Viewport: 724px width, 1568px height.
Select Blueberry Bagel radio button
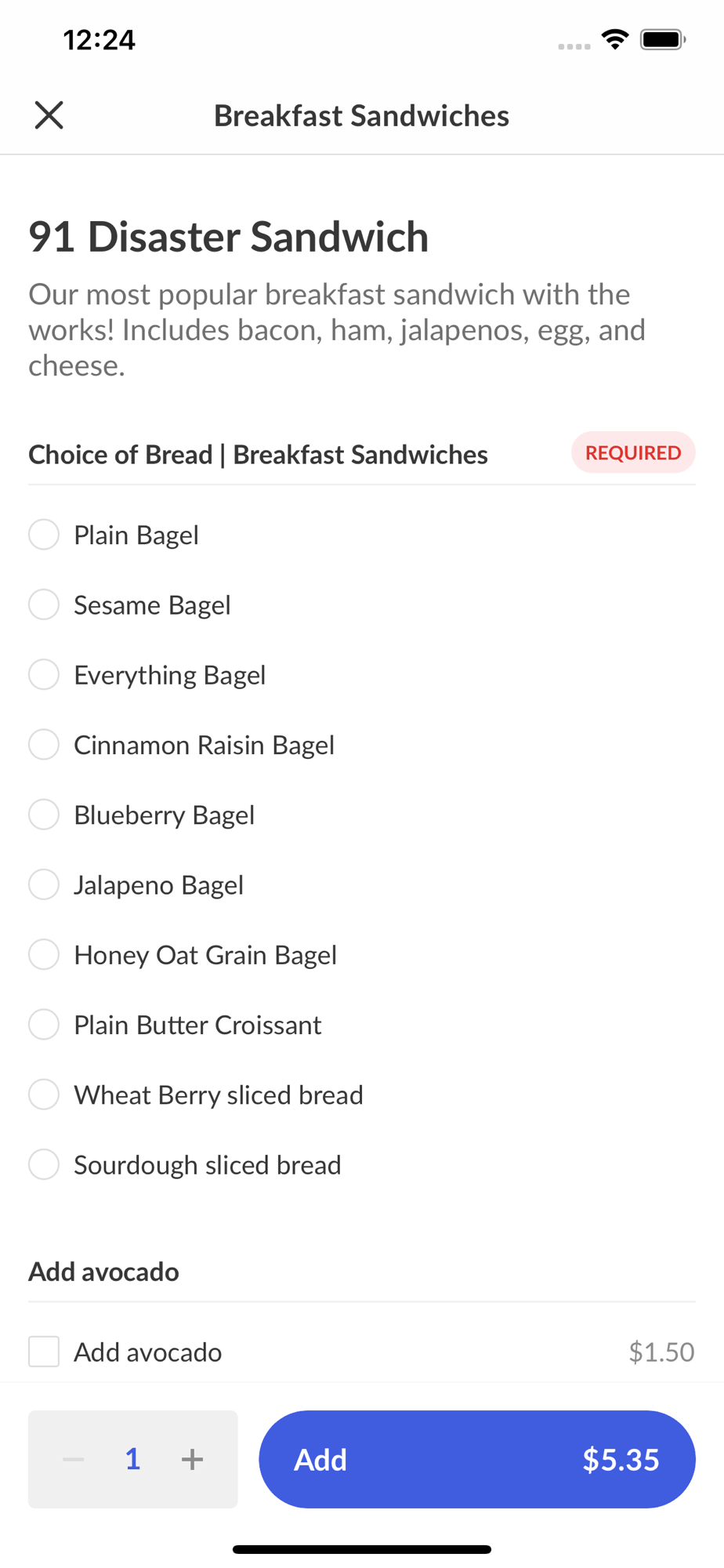pyautogui.click(x=44, y=815)
